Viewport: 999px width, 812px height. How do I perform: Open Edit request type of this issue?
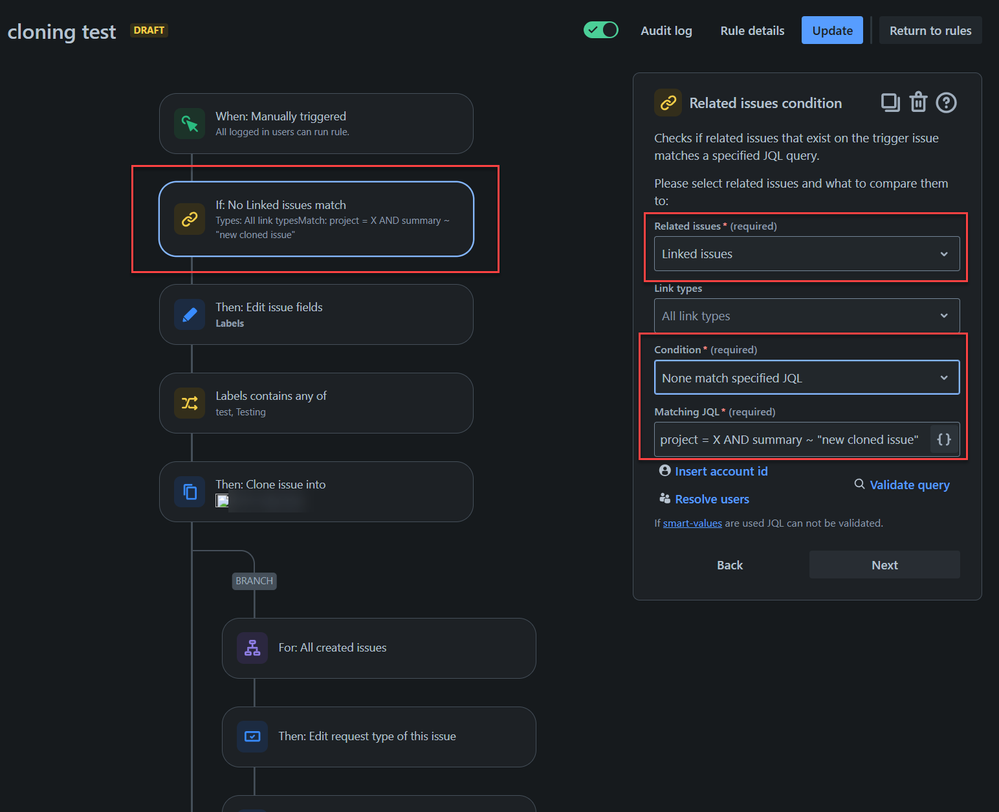[378, 736]
